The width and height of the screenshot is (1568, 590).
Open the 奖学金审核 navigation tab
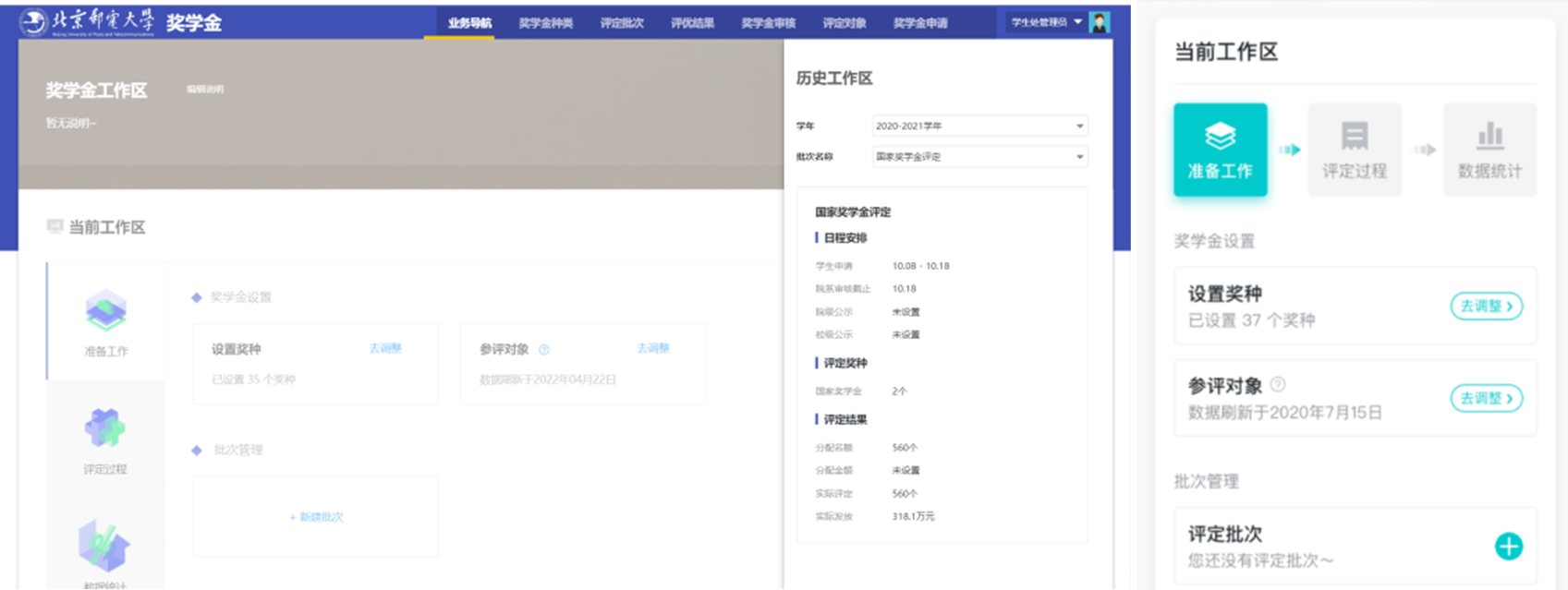pos(768,23)
